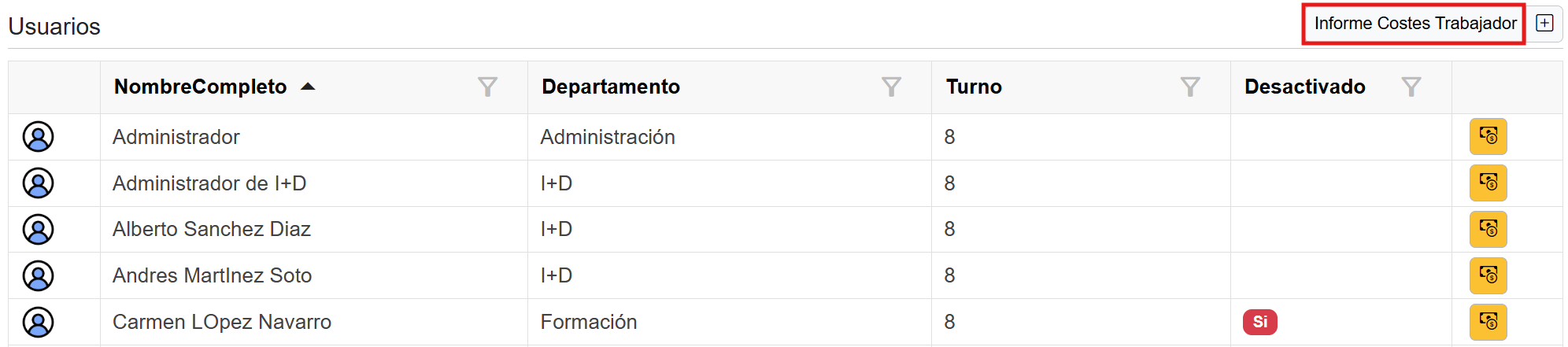
Task: Click the user avatar for Alberto Sanchez Diaz
Action: coord(38,229)
